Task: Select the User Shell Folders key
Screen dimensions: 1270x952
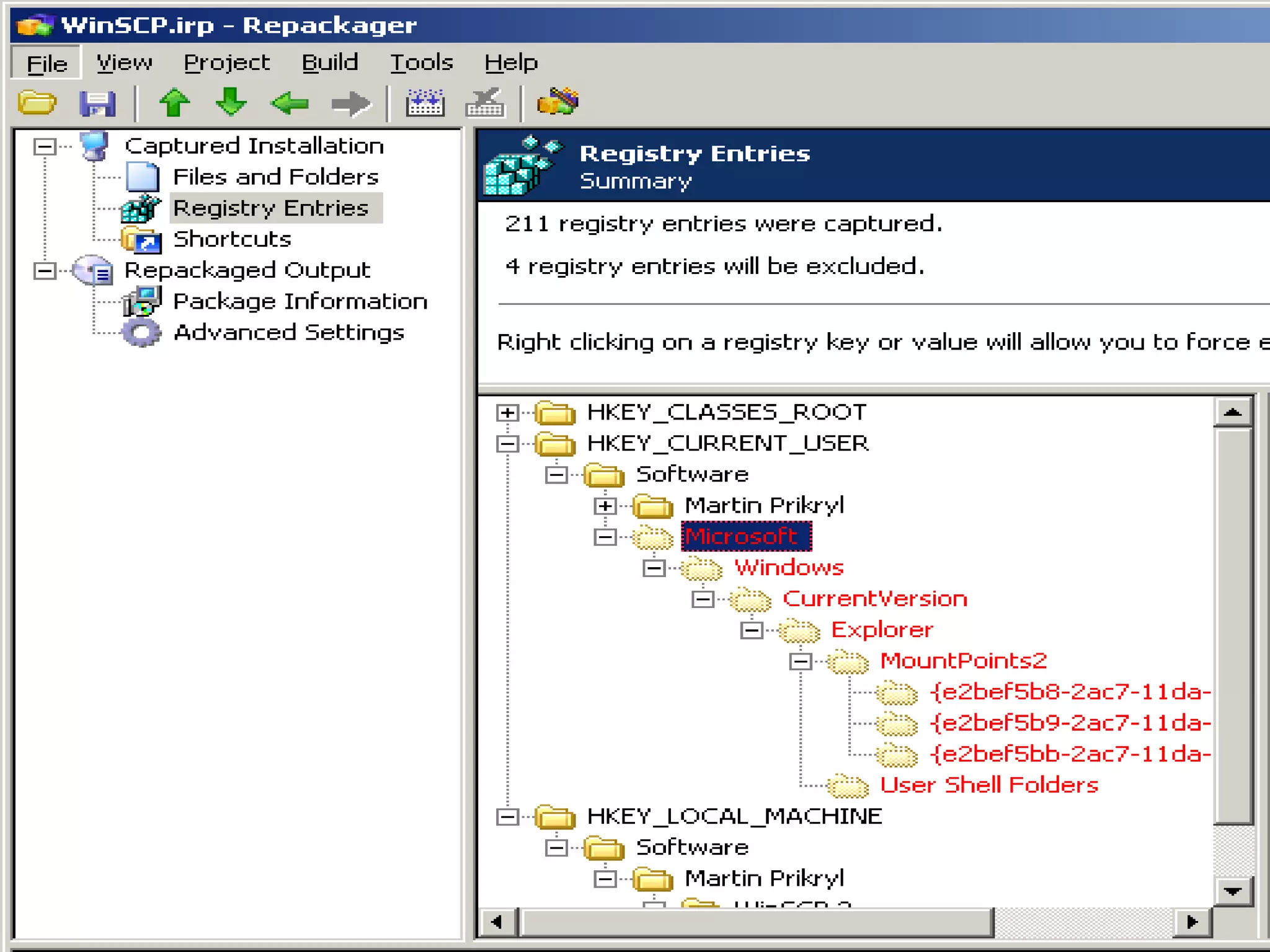Action: click(x=988, y=785)
